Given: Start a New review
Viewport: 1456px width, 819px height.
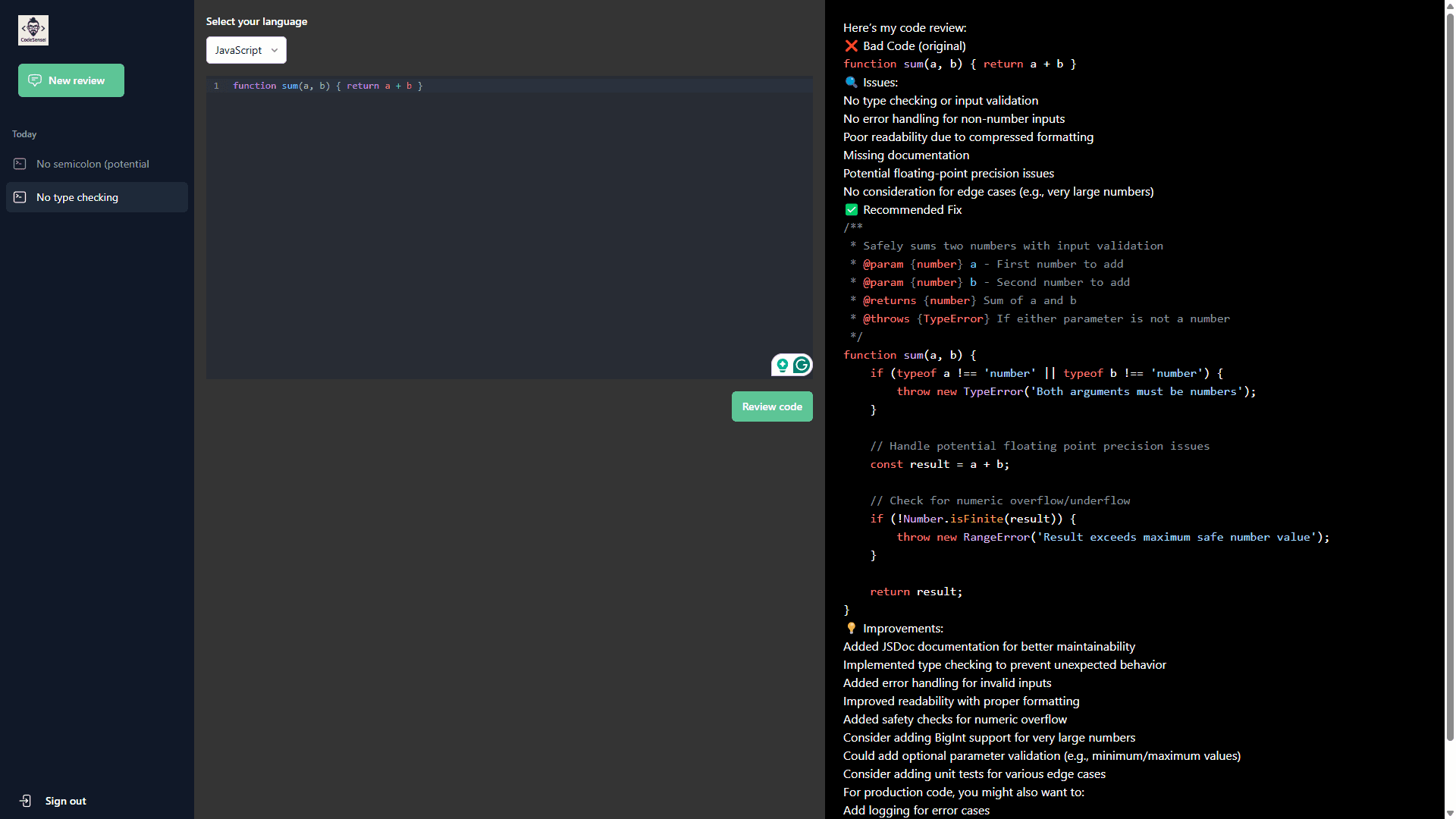Looking at the screenshot, I should pyautogui.click(x=71, y=80).
